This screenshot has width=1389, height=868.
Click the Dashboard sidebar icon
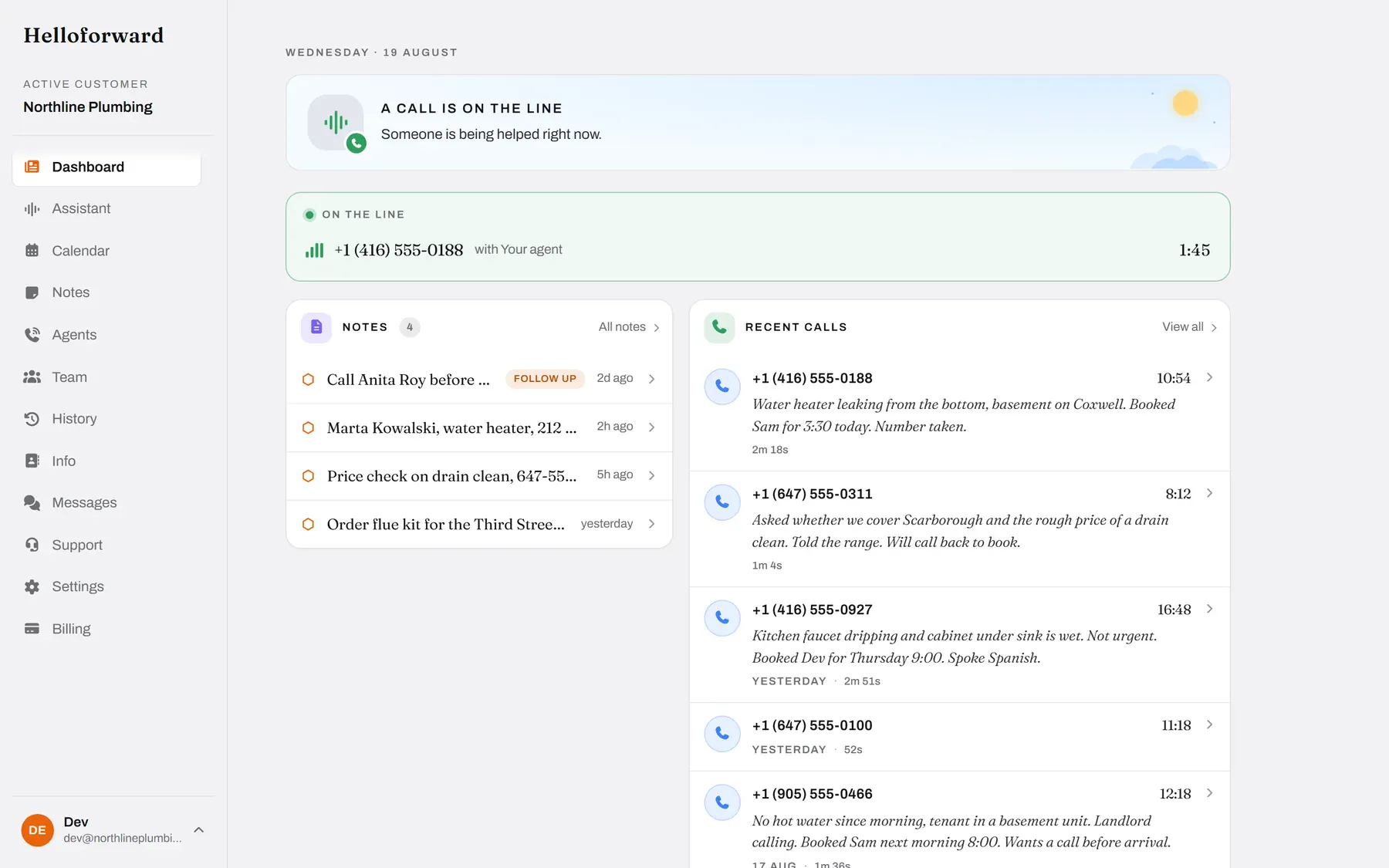32,167
